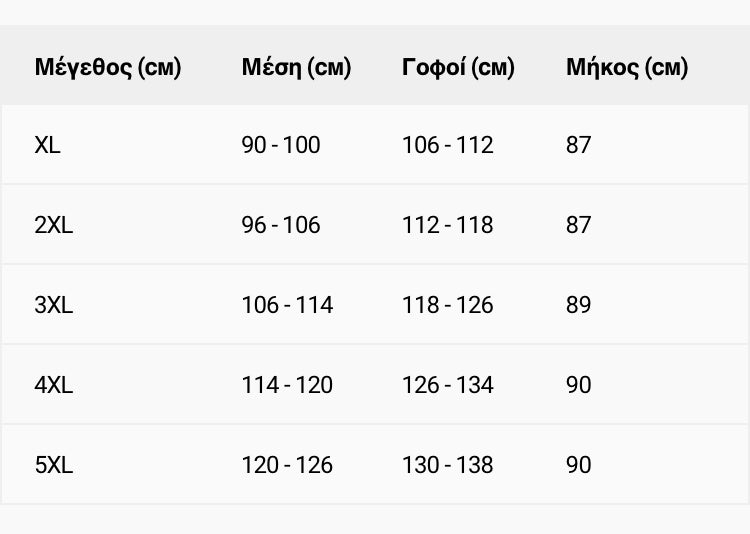Screen dimensions: 750x534
Task: Select the Μήκος (см) column header
Action: click(627, 68)
